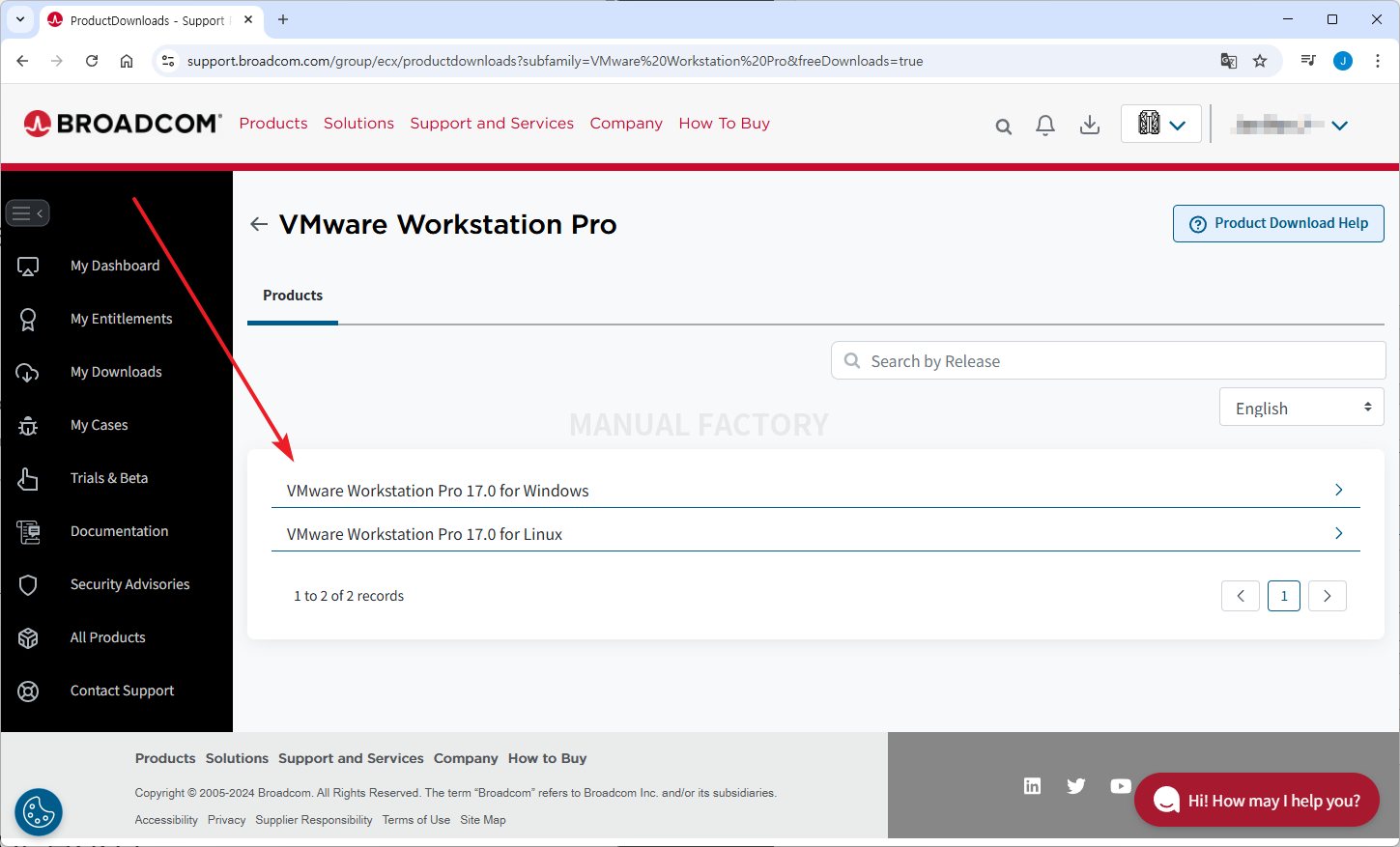Open Broadcom LinkedIn page icon
The height and width of the screenshot is (847, 1400).
click(x=1032, y=786)
